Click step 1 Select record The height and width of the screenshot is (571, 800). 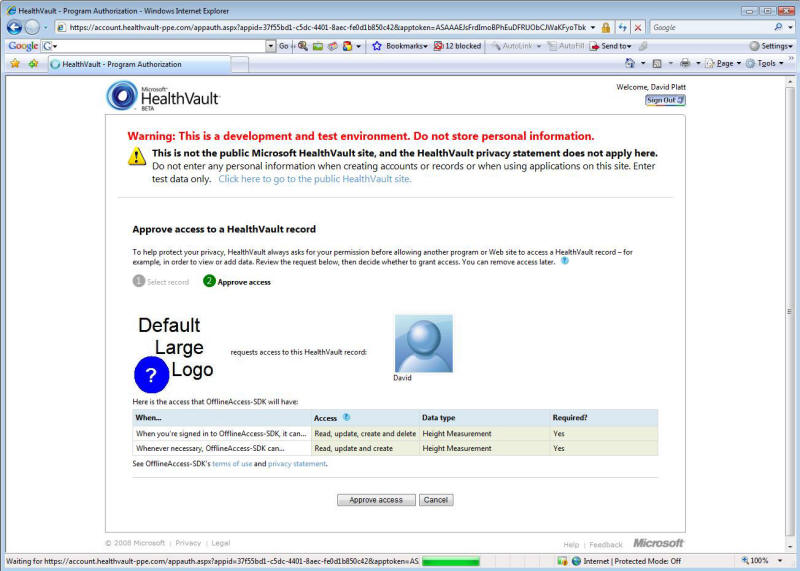pyautogui.click(x=161, y=281)
